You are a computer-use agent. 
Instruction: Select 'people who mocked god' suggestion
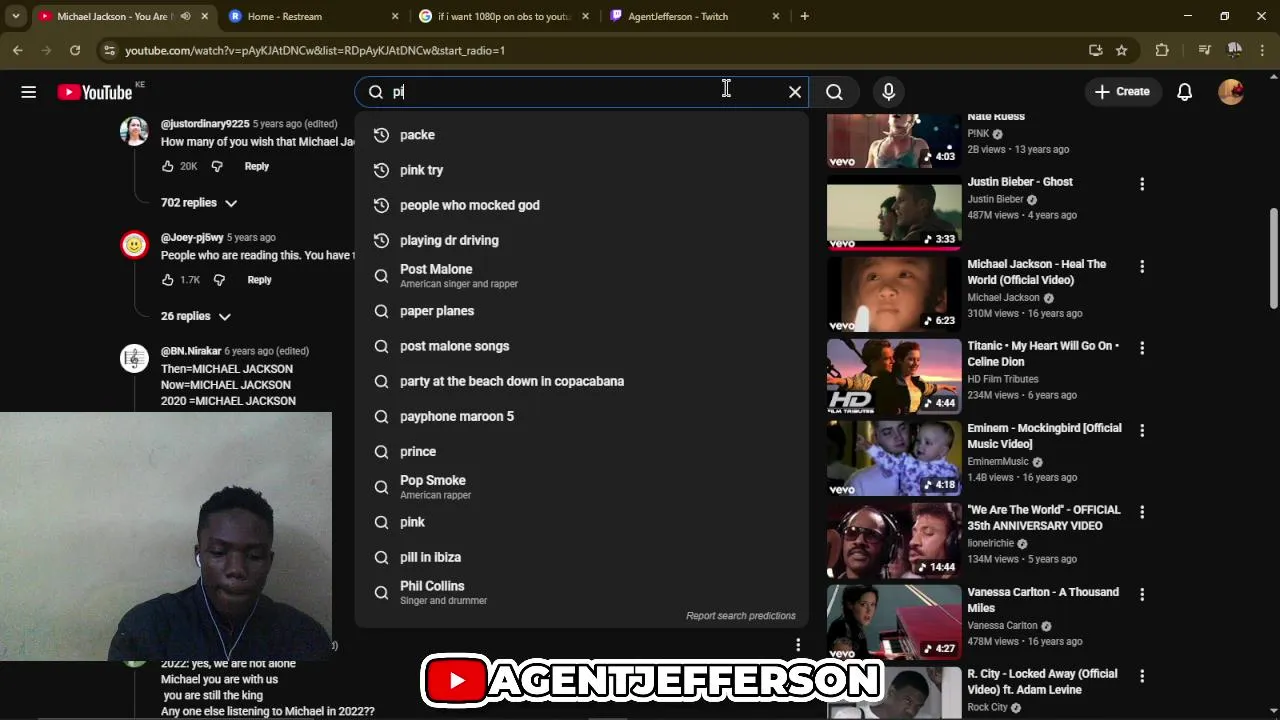coord(580,205)
